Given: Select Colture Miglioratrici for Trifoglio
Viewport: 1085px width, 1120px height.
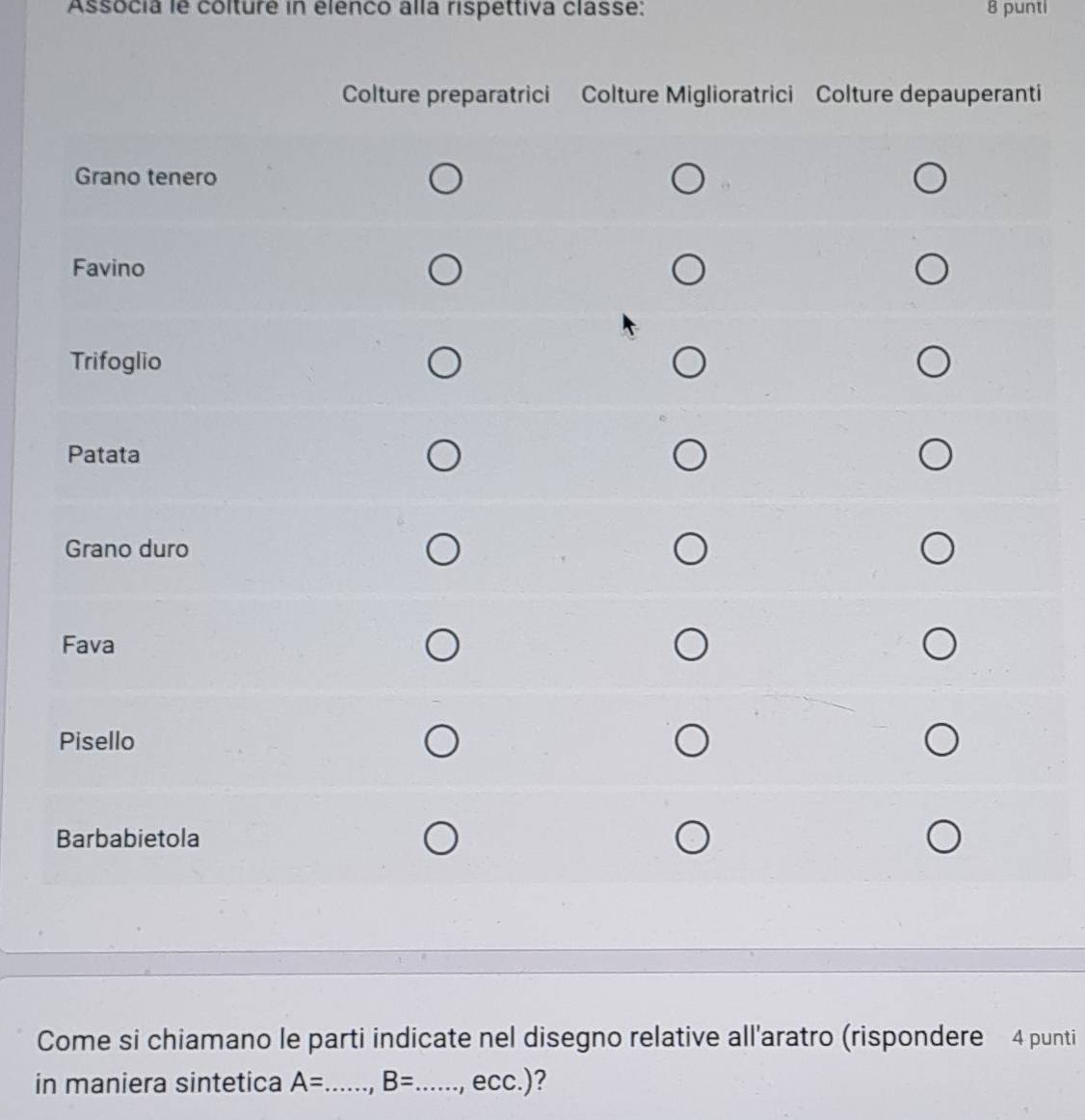Looking at the screenshot, I should pos(688,363).
